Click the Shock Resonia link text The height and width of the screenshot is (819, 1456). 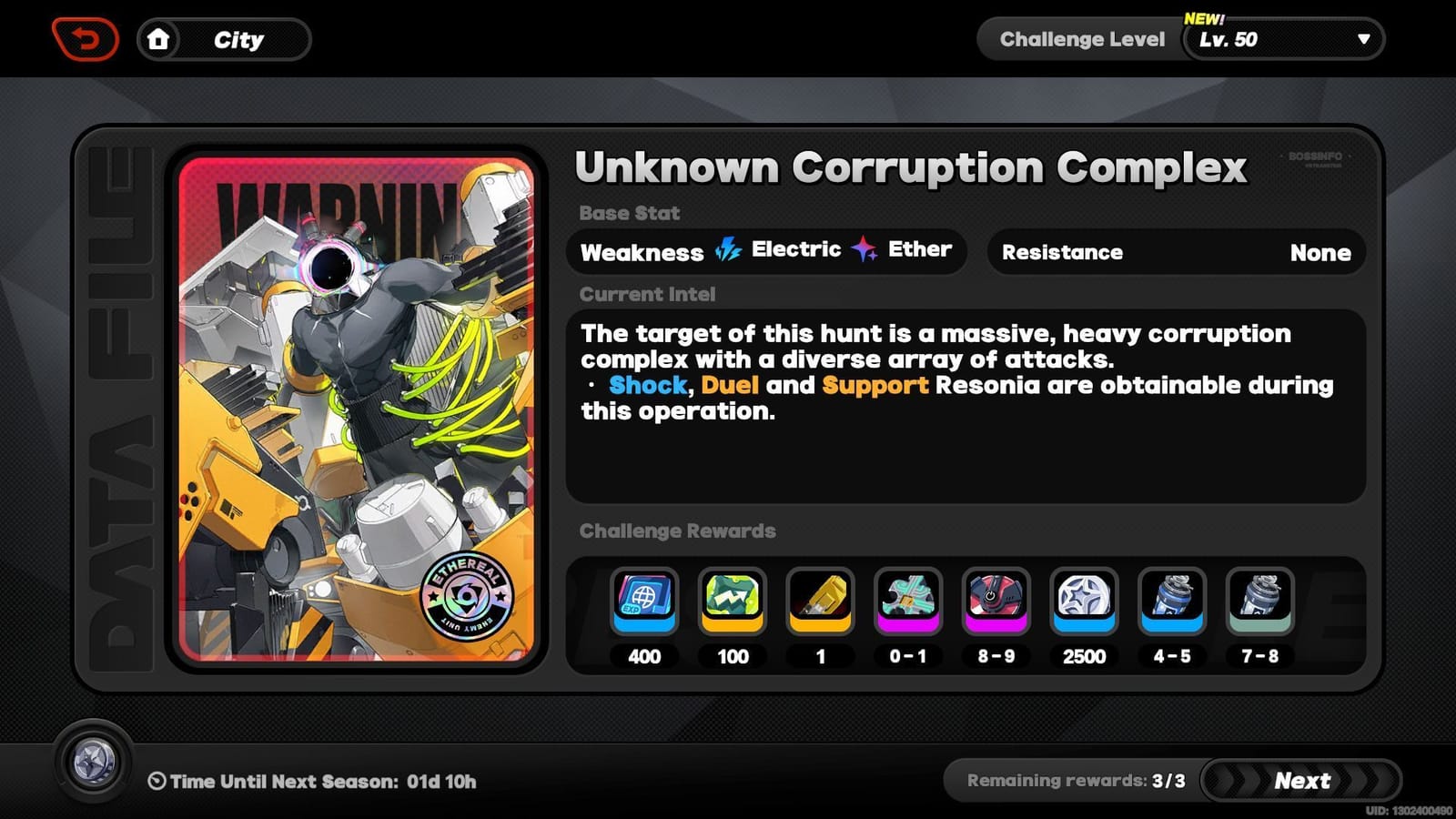648,385
